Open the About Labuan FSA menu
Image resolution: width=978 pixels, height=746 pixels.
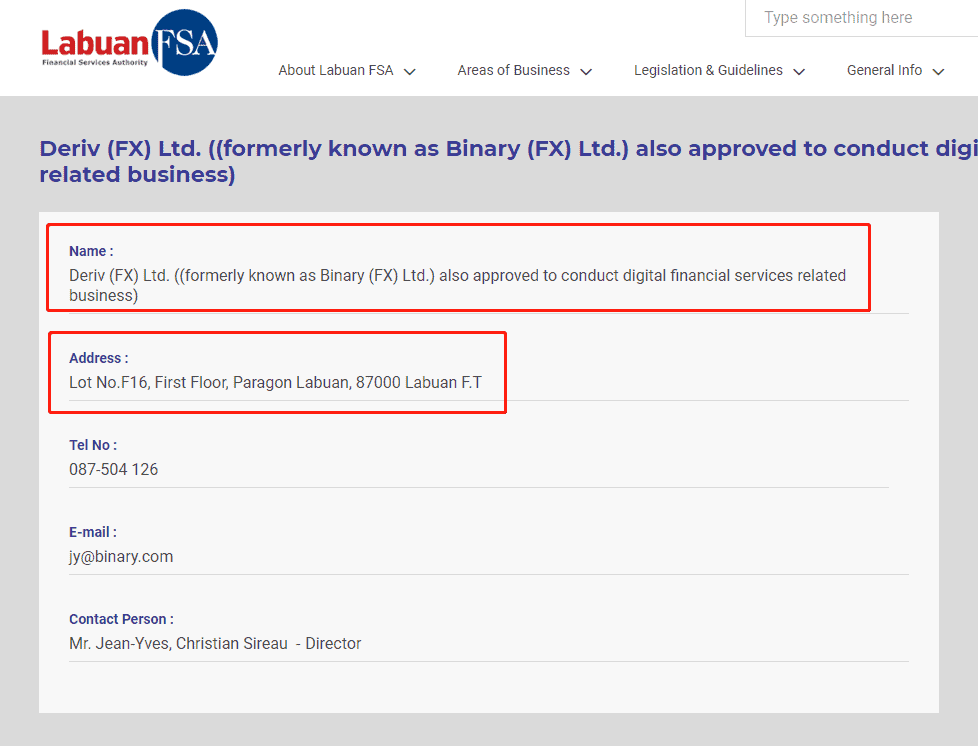(x=336, y=70)
